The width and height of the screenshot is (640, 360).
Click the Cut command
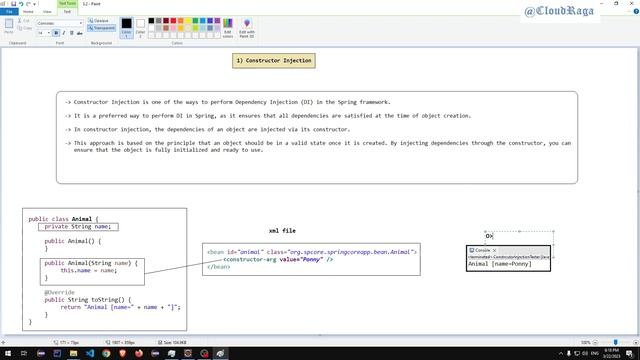[x=24, y=20]
